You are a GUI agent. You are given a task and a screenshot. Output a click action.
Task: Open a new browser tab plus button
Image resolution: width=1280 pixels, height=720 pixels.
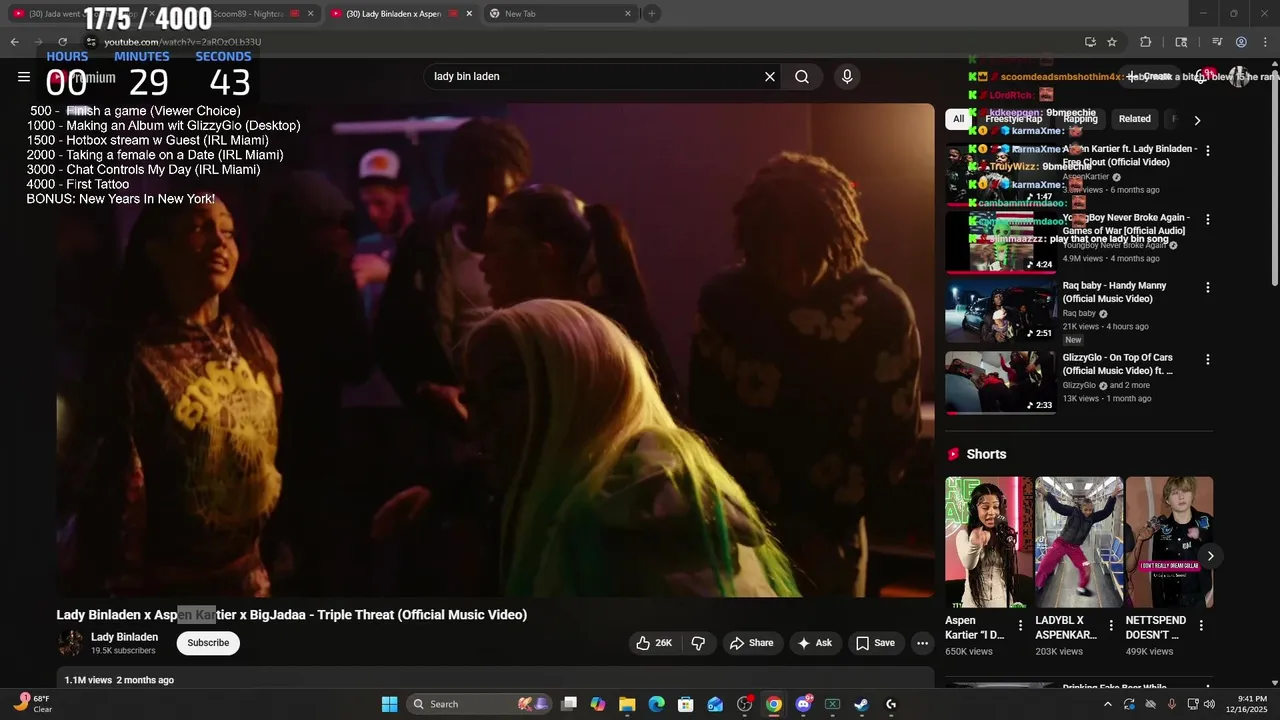[x=652, y=14]
